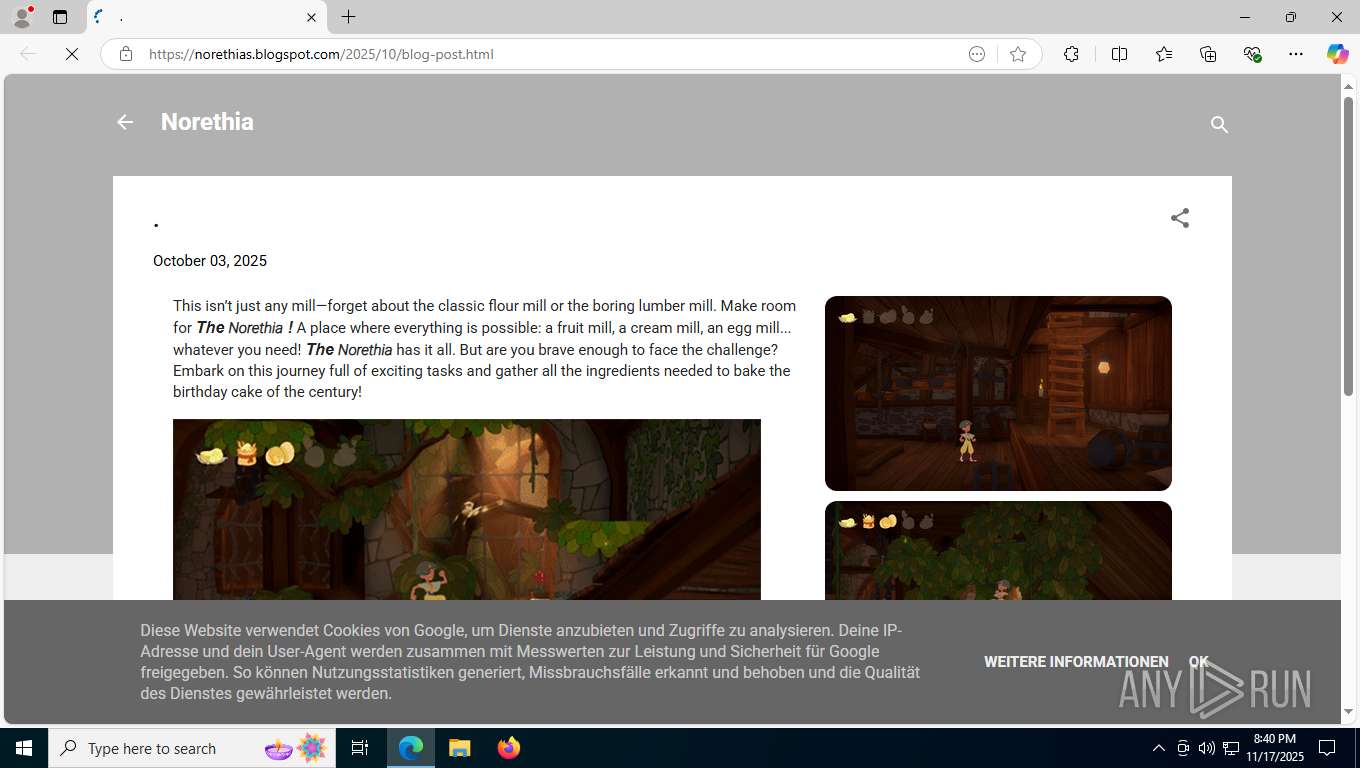The height and width of the screenshot is (768, 1360).
Task: Open the feedback smiley icon in the address bar
Action: click(x=977, y=54)
